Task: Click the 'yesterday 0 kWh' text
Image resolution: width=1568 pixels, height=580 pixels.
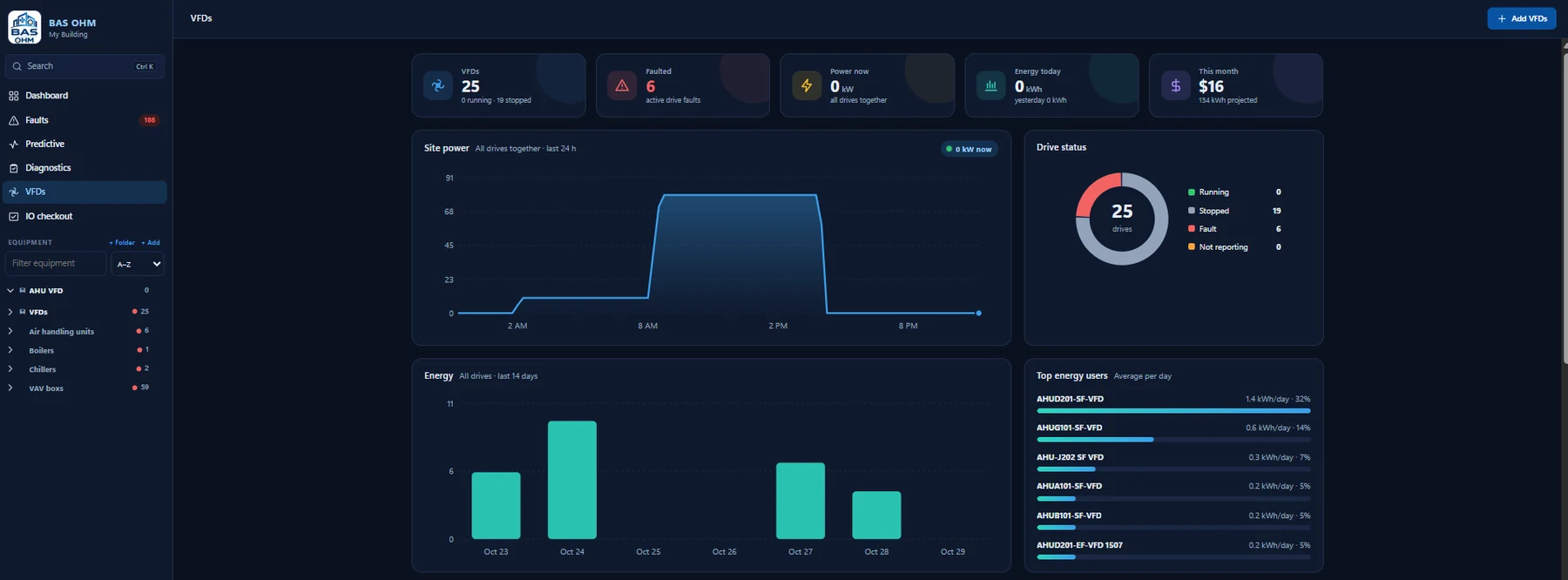Action: 1040,100
